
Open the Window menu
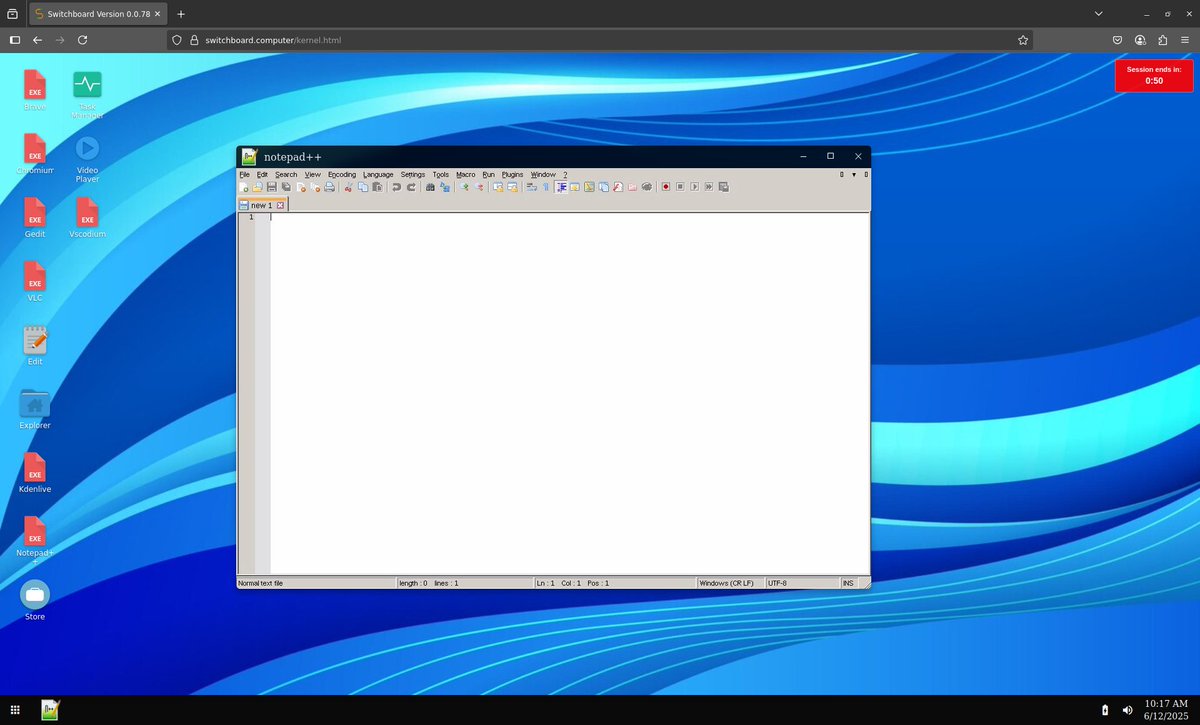(543, 174)
